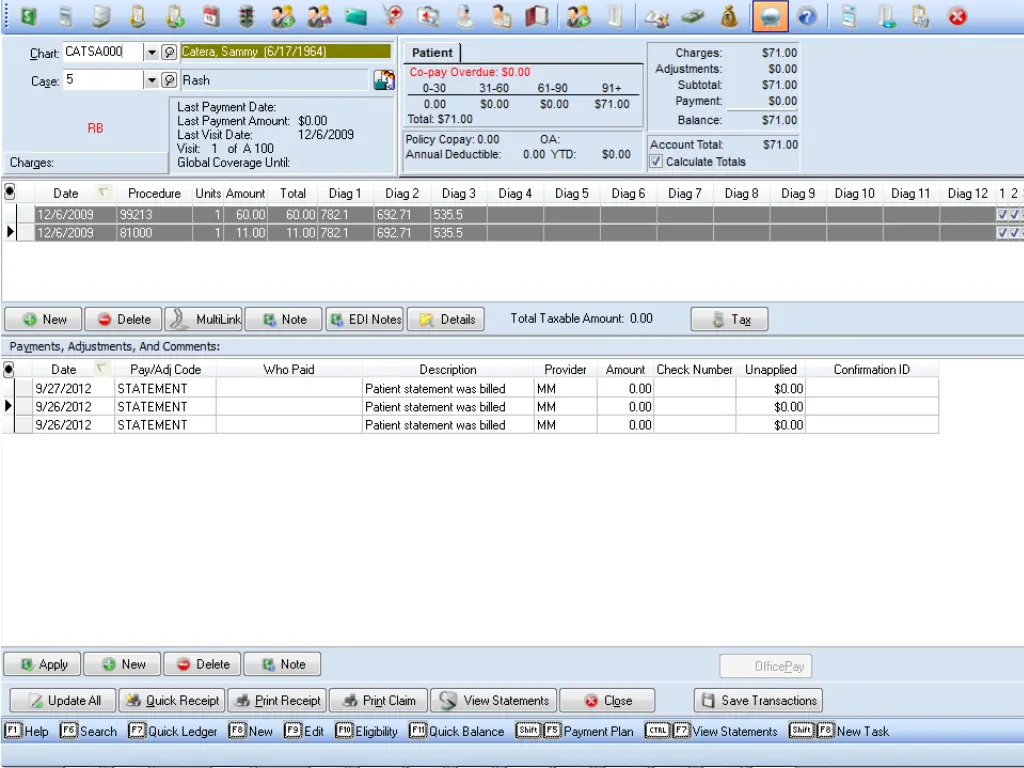
Task: Click New in the charges button row
Action: click(44, 319)
